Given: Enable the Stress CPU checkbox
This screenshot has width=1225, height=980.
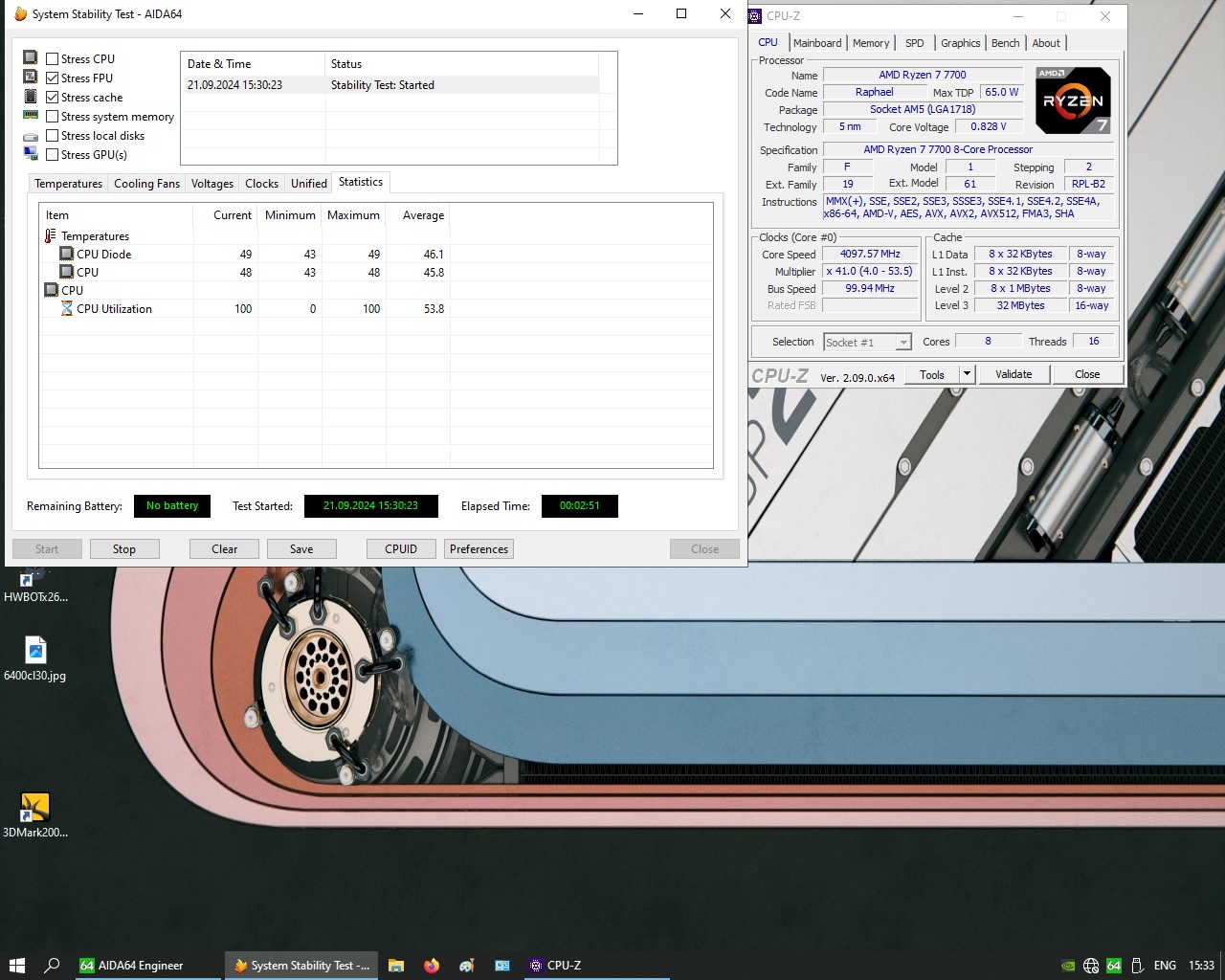Looking at the screenshot, I should [x=53, y=59].
